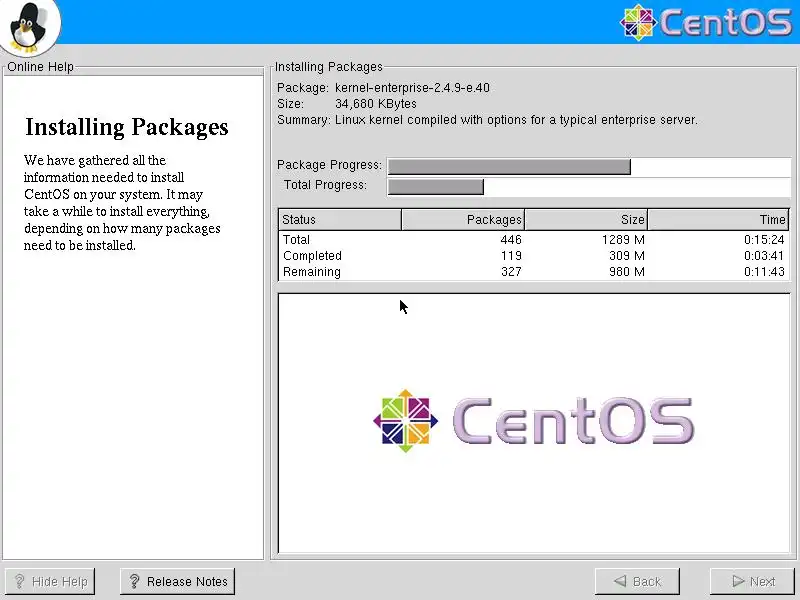Screen dimensions: 800x600
Task: Click the Total row label
Action: (296, 239)
